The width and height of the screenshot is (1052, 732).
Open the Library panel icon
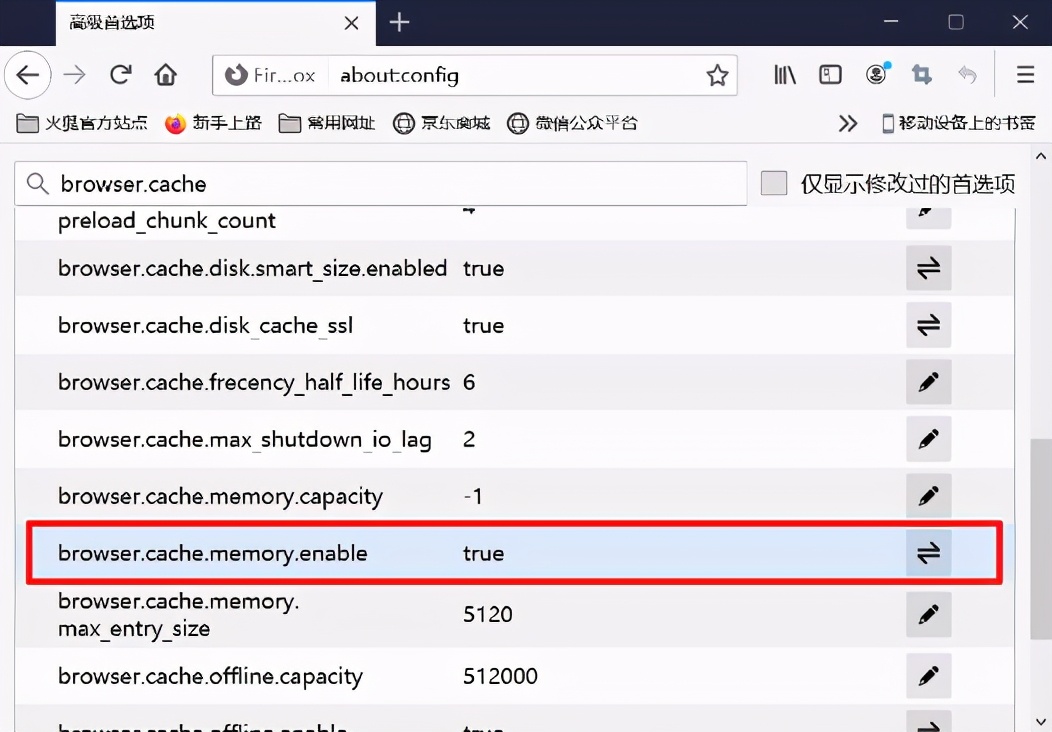coord(785,74)
